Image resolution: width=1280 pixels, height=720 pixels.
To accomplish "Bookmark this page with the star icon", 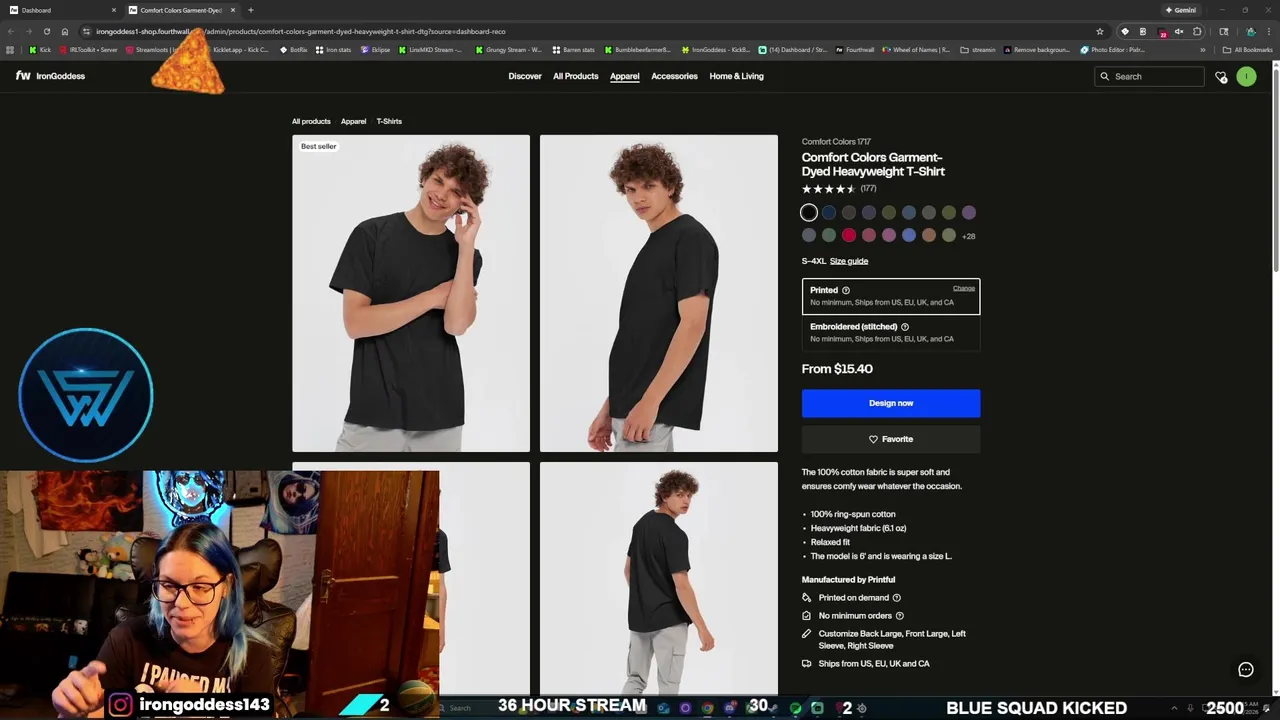I will tap(1100, 31).
